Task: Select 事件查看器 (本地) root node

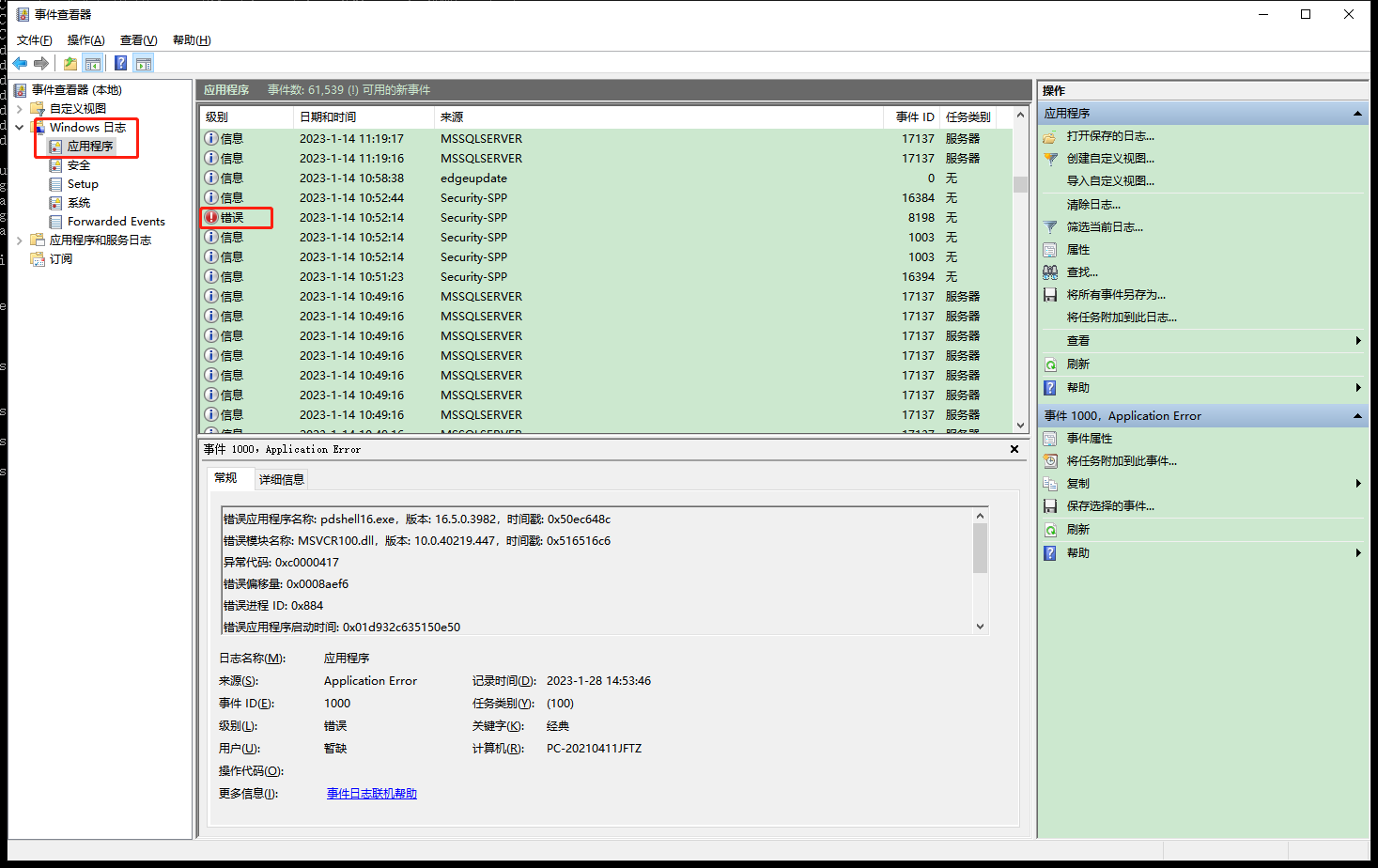Action: (x=77, y=90)
